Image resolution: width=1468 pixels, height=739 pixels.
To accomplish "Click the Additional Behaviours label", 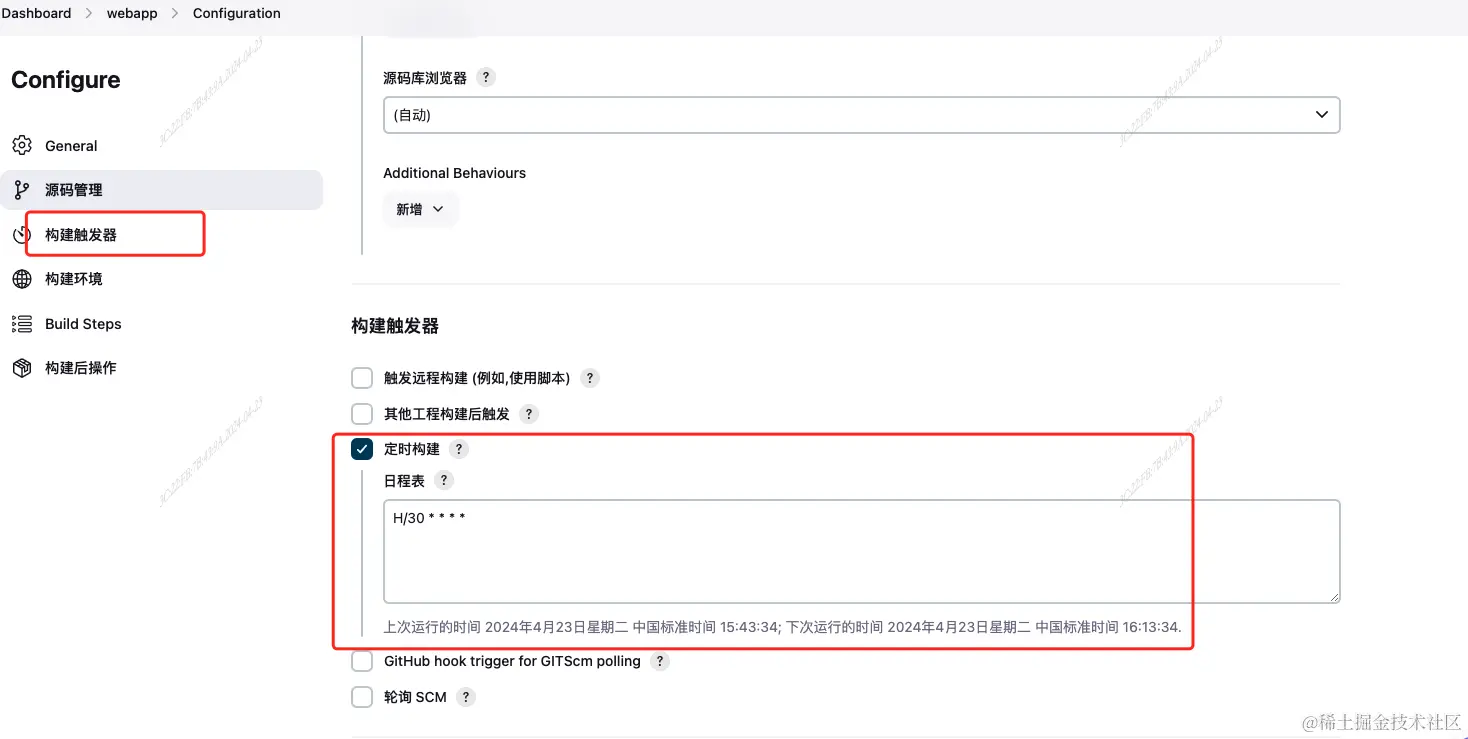I will [x=454, y=173].
